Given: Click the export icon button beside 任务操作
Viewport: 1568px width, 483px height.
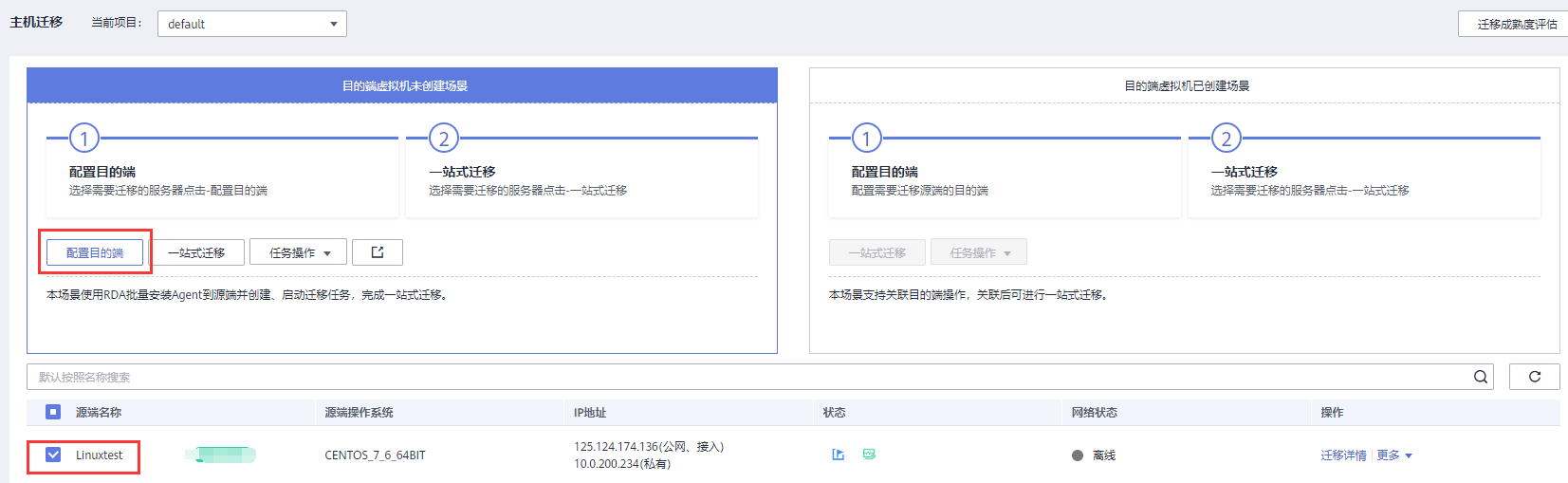Looking at the screenshot, I should coord(378,252).
